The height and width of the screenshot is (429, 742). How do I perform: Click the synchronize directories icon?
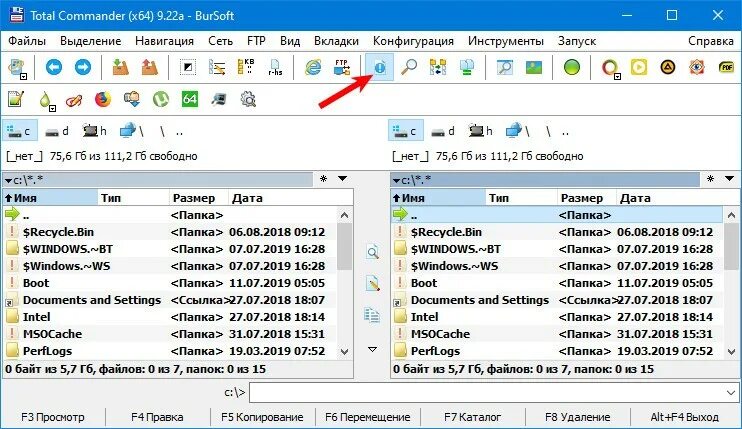pyautogui.click(x=438, y=67)
